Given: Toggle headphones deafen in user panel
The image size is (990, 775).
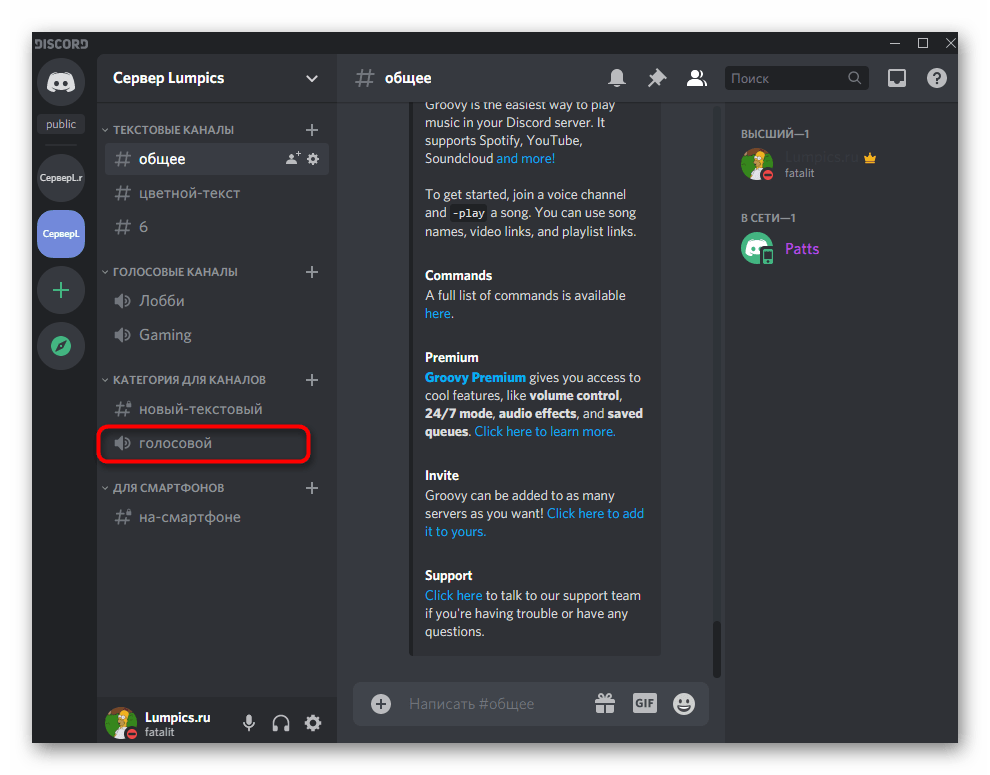Looking at the screenshot, I should click(x=281, y=723).
